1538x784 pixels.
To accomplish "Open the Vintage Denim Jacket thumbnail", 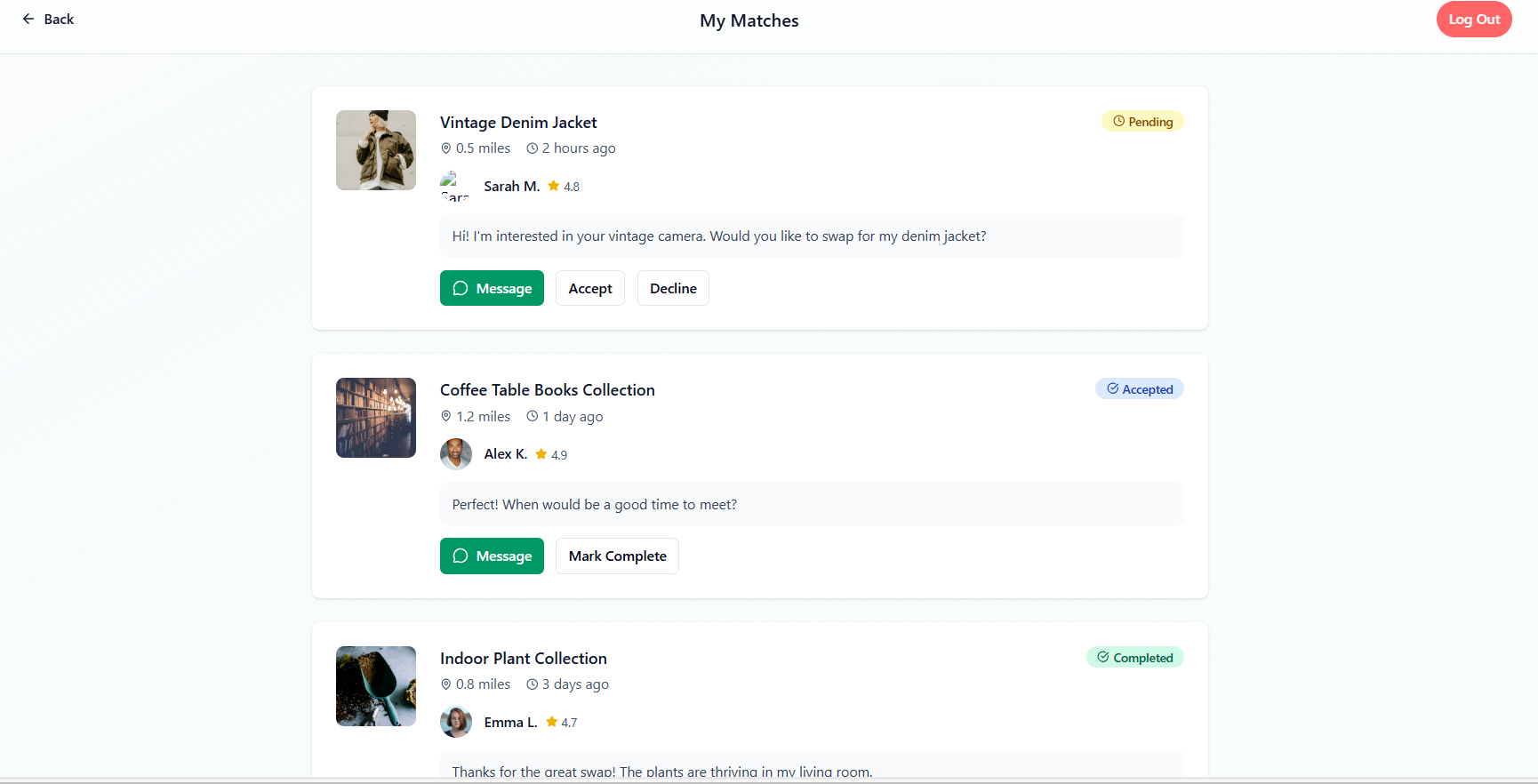I will pos(376,150).
